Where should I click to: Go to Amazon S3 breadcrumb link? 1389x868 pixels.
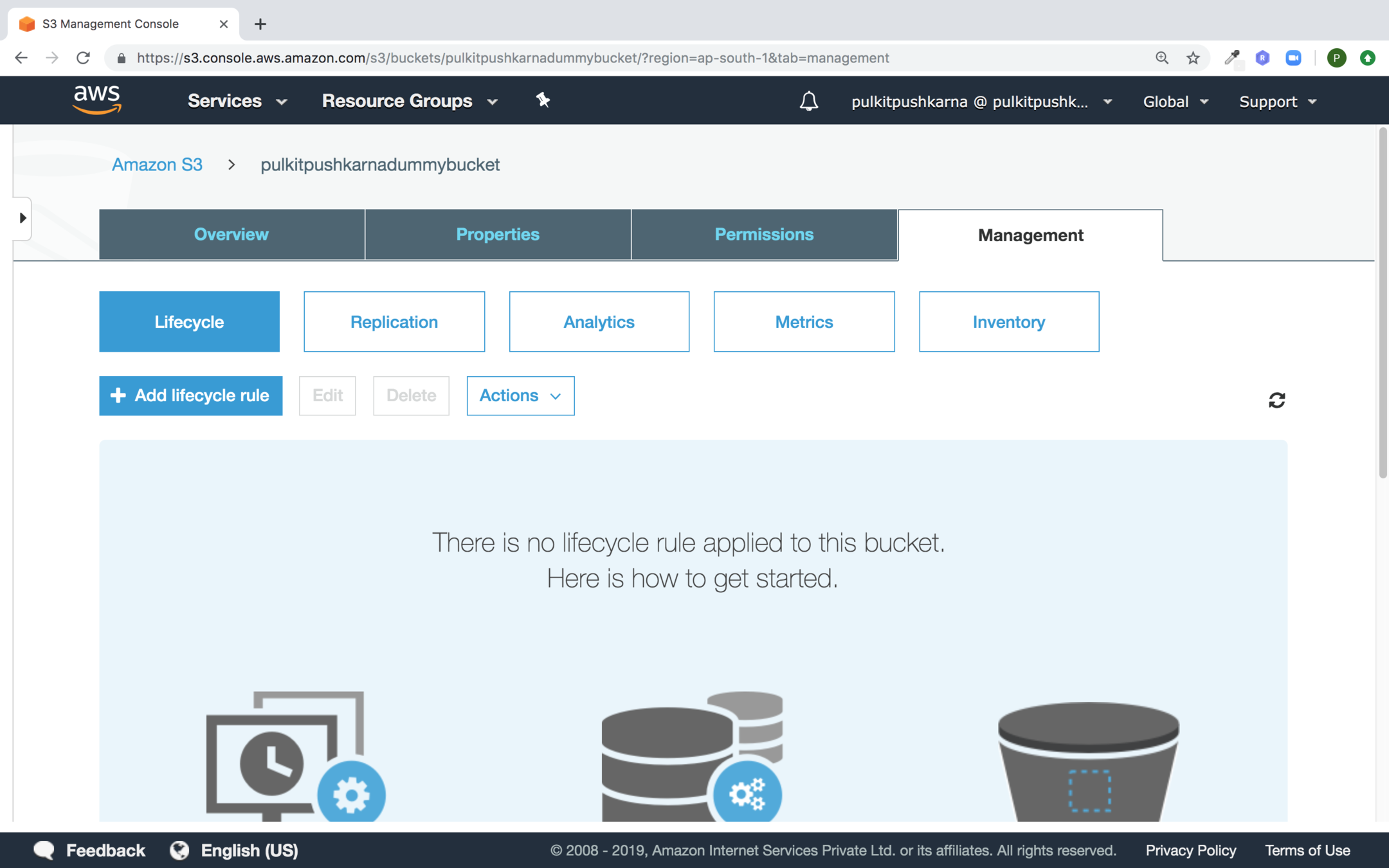tap(157, 165)
